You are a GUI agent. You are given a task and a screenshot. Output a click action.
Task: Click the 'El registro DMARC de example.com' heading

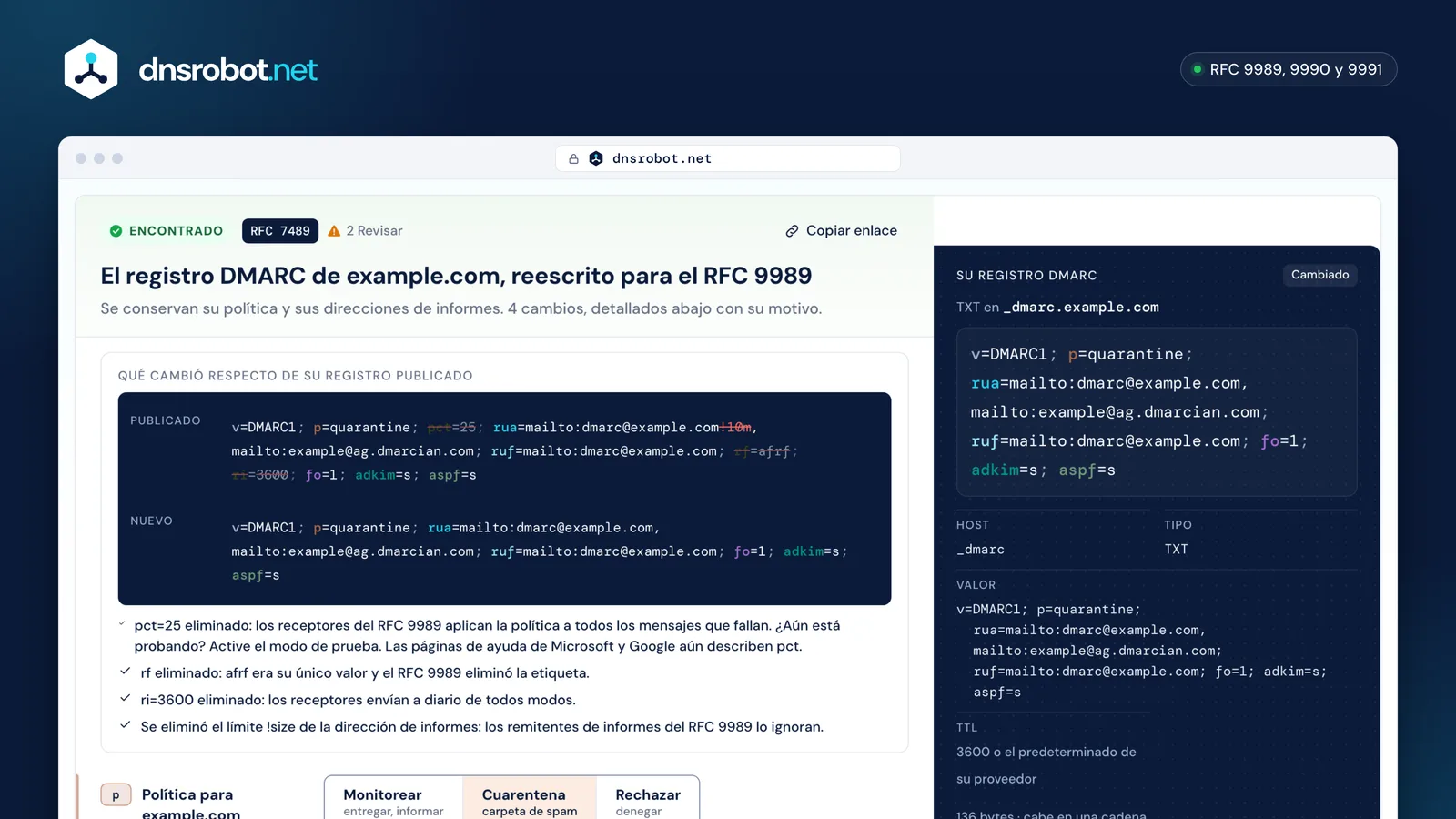[x=456, y=276]
